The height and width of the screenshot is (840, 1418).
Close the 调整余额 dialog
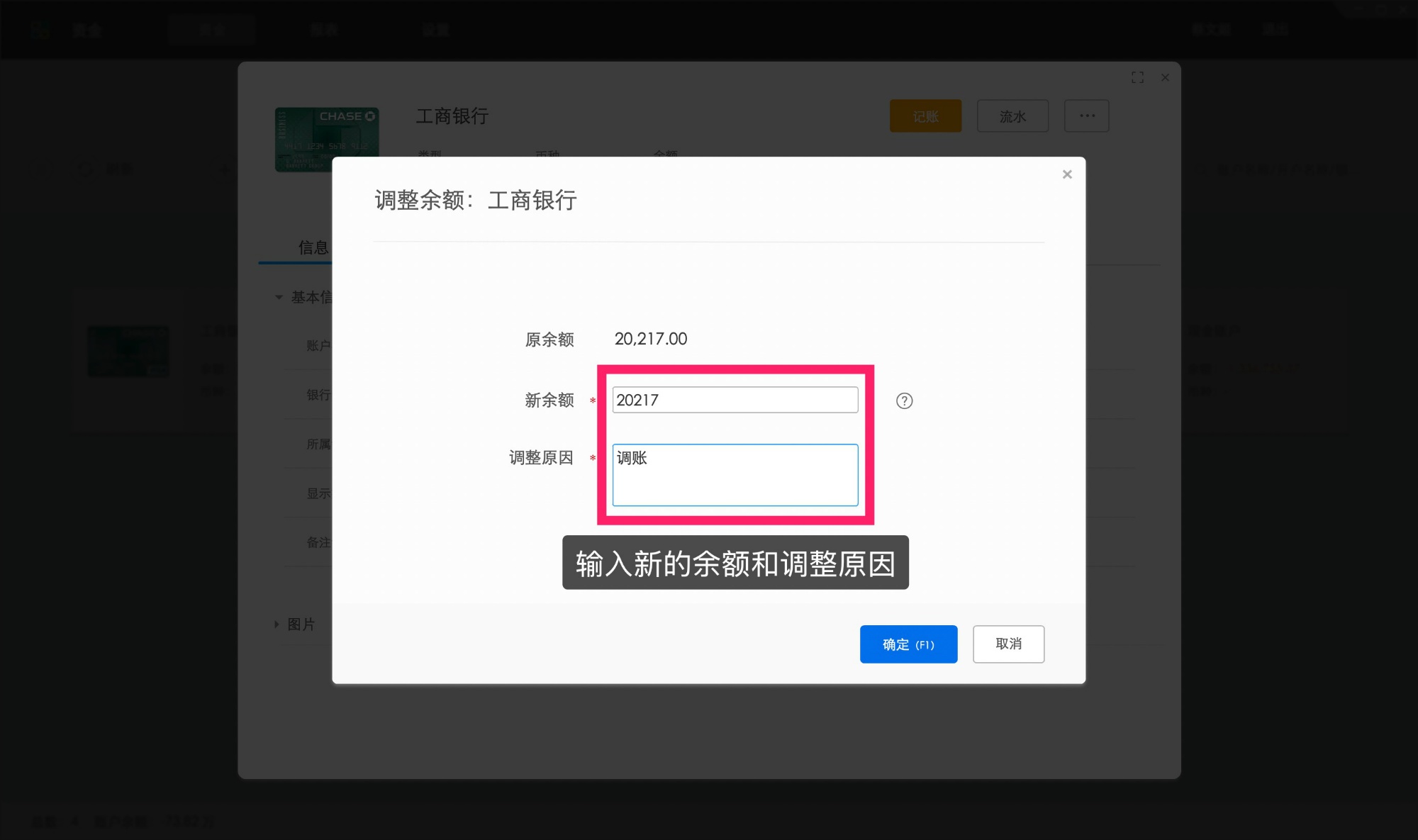[1067, 174]
